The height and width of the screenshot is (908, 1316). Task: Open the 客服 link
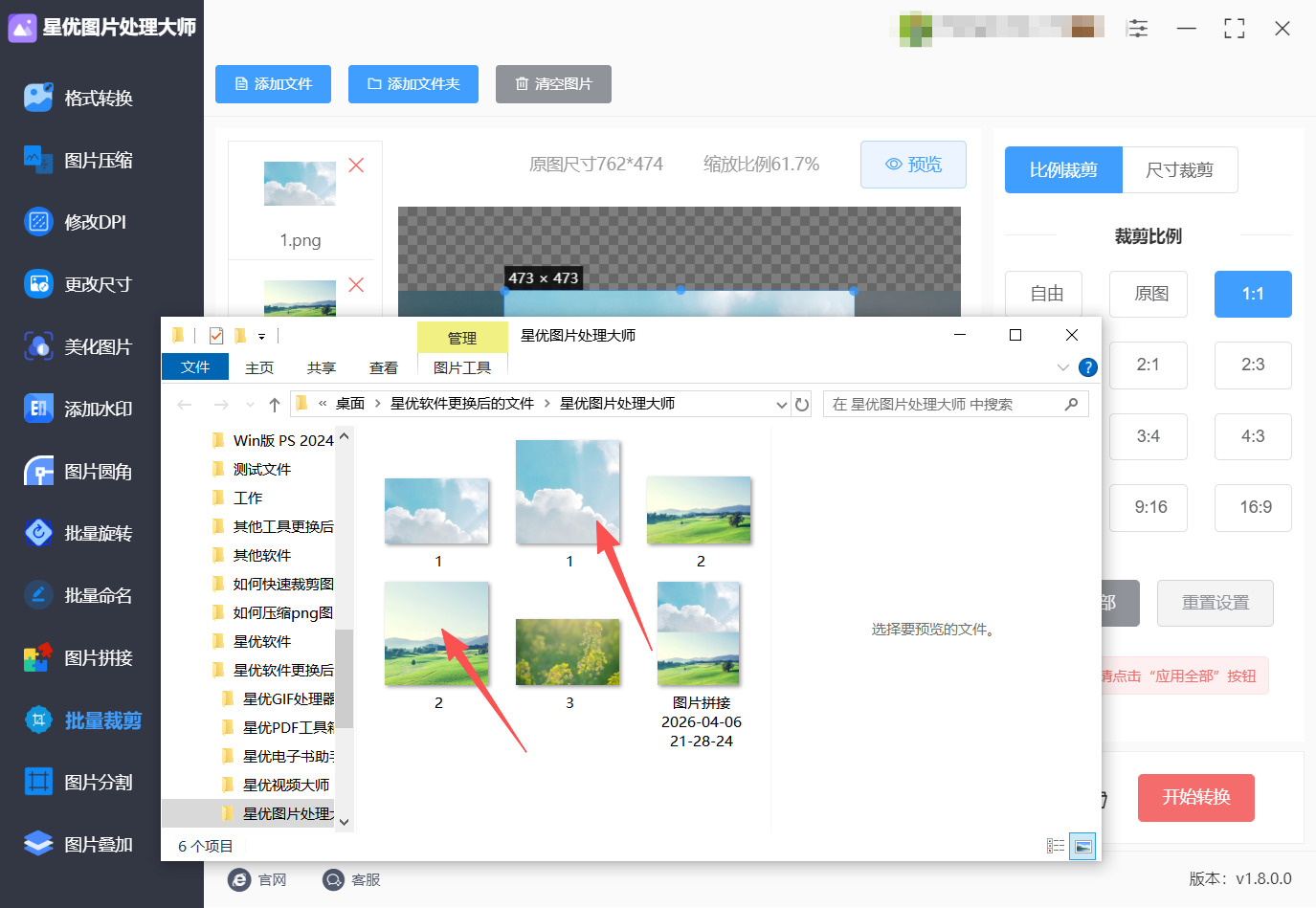click(x=351, y=879)
